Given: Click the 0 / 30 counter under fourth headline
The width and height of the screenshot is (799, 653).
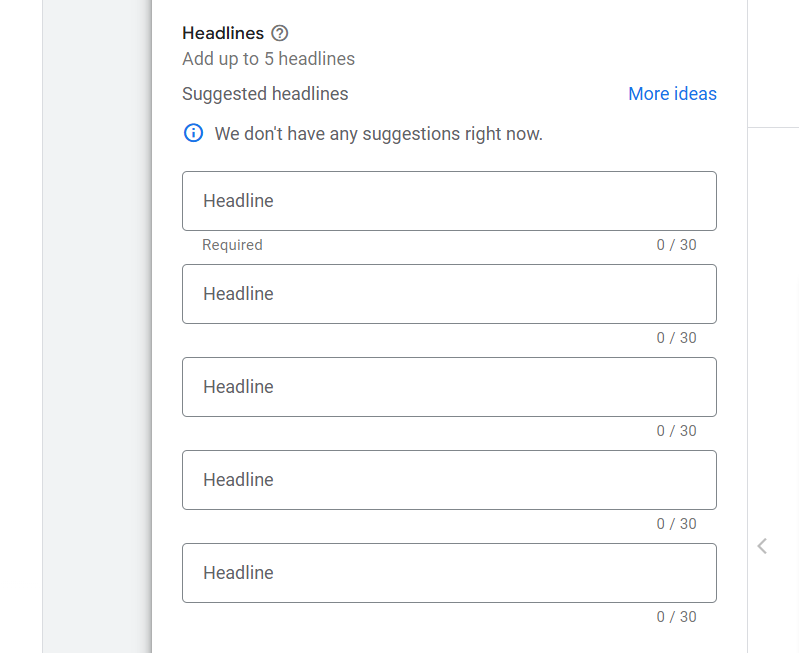Looking at the screenshot, I should (676, 524).
